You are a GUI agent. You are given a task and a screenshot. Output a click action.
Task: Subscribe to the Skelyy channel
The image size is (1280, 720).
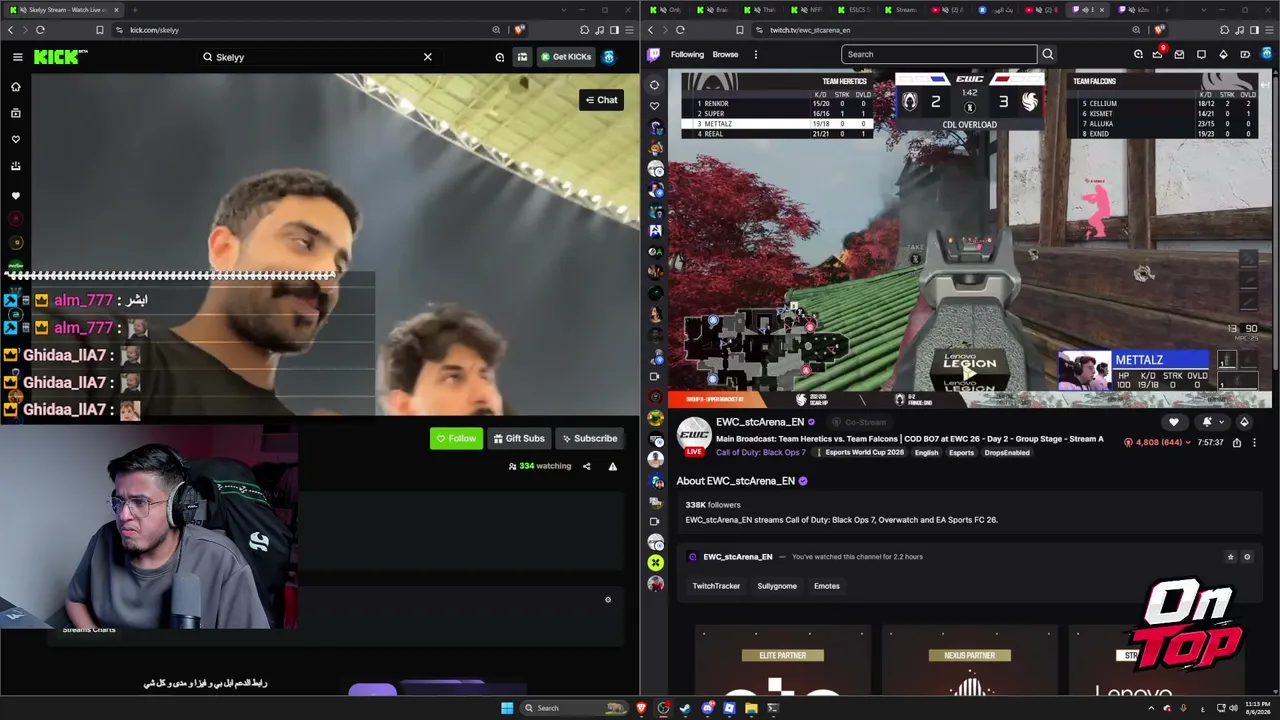tap(589, 438)
